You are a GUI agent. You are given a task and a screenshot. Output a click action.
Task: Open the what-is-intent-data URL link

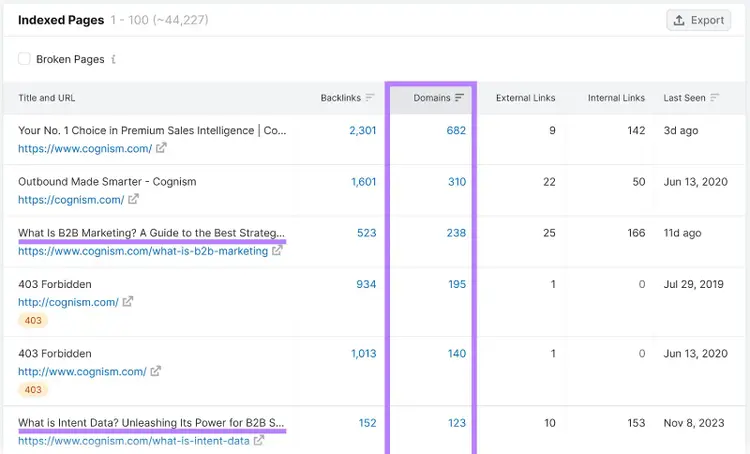pyautogui.click(x=134, y=441)
